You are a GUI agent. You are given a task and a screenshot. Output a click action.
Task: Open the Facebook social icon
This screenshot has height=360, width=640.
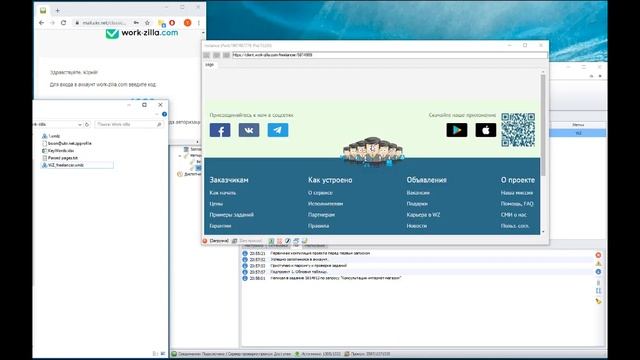(220, 130)
